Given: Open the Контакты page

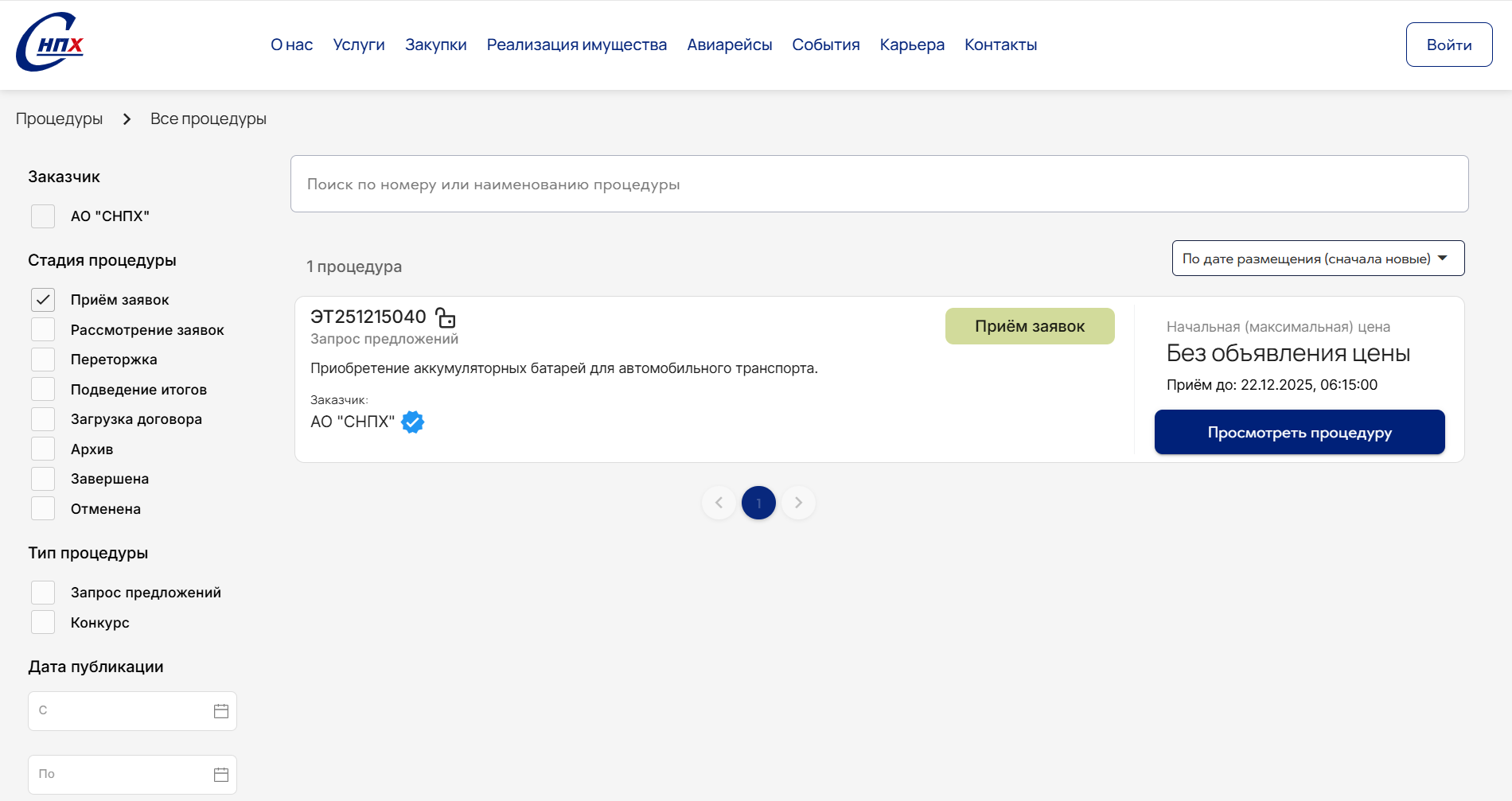Looking at the screenshot, I should tap(1001, 45).
